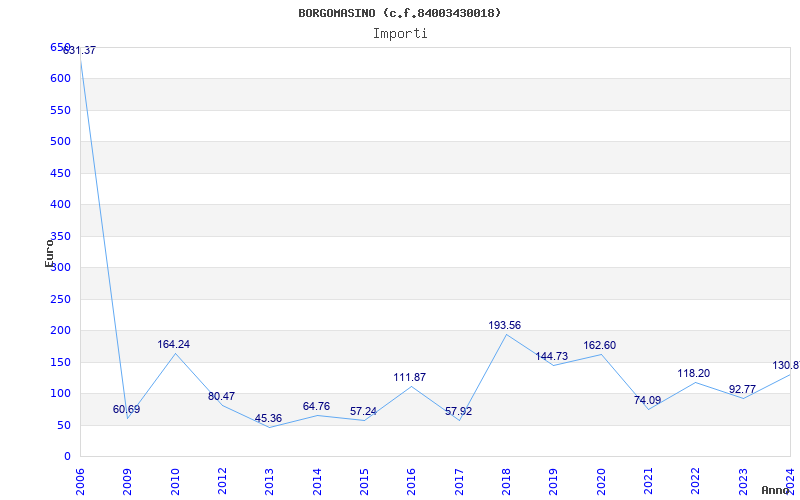Click the y-axis value 450
Image resolution: width=800 pixels, height=500 pixels.
pos(60,173)
